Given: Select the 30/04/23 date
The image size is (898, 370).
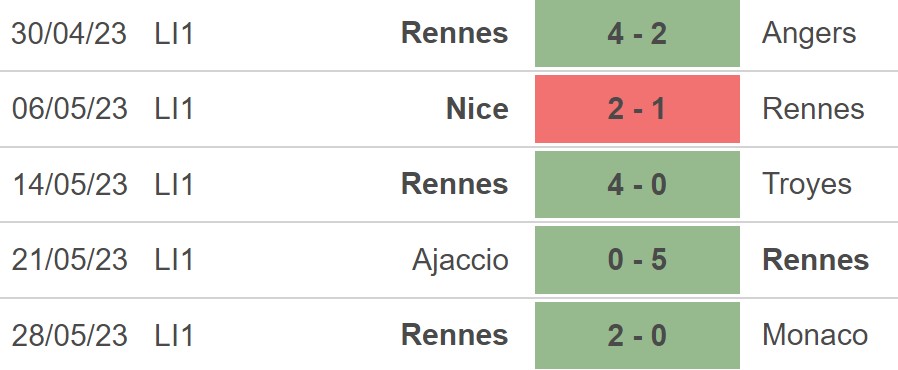Looking at the screenshot, I should (69, 33).
